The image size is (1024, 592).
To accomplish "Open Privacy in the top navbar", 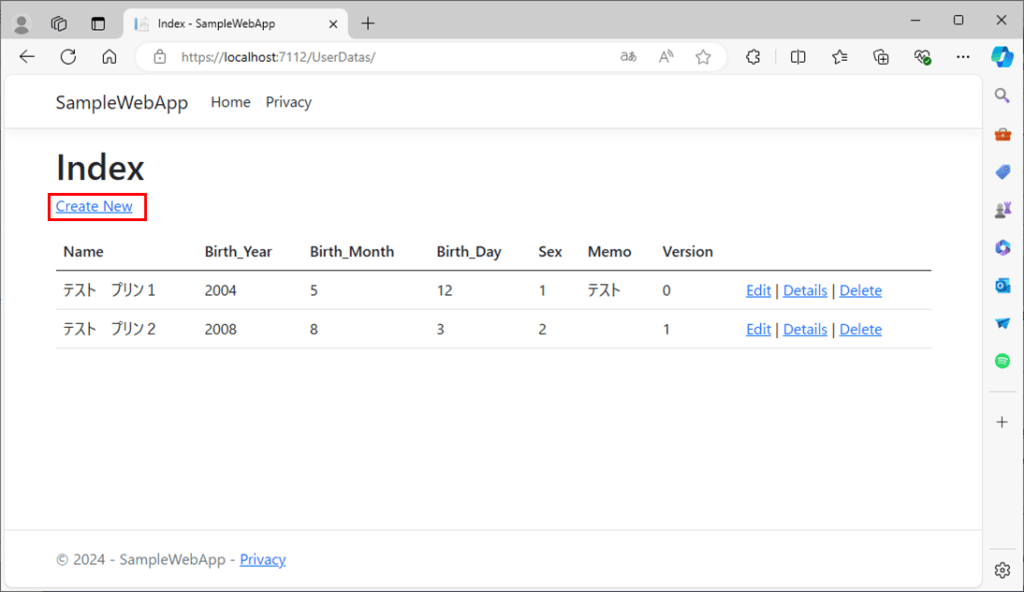I will [288, 102].
